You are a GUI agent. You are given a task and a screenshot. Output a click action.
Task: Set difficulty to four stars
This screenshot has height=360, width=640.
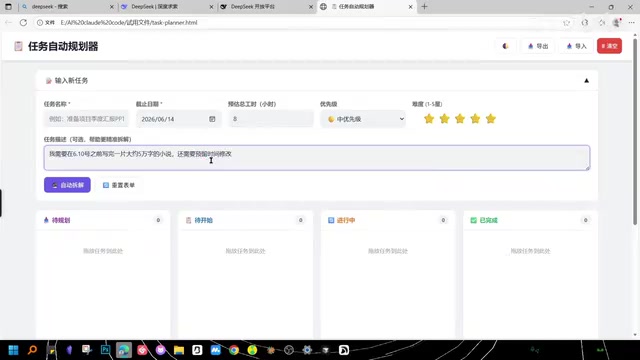[x=475, y=119]
